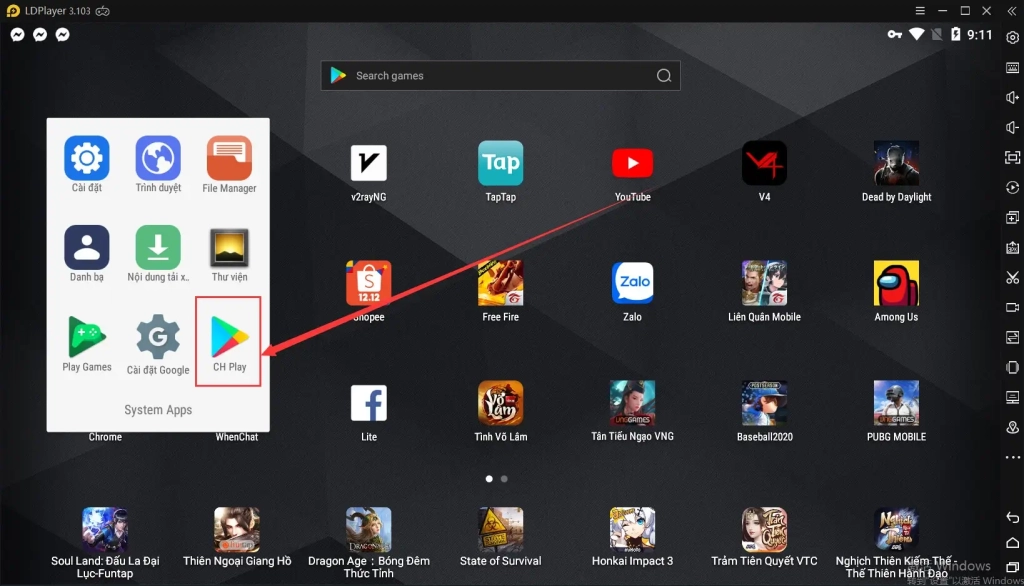1024x586 pixels.
Task: Switch to second home screen page dot
Action: tap(504, 479)
